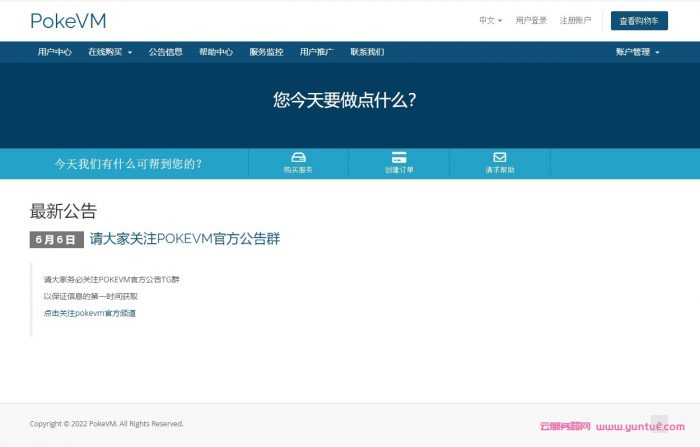Select 公告信息 in the navigation bar
The width and height of the screenshot is (700, 447).
(166, 52)
